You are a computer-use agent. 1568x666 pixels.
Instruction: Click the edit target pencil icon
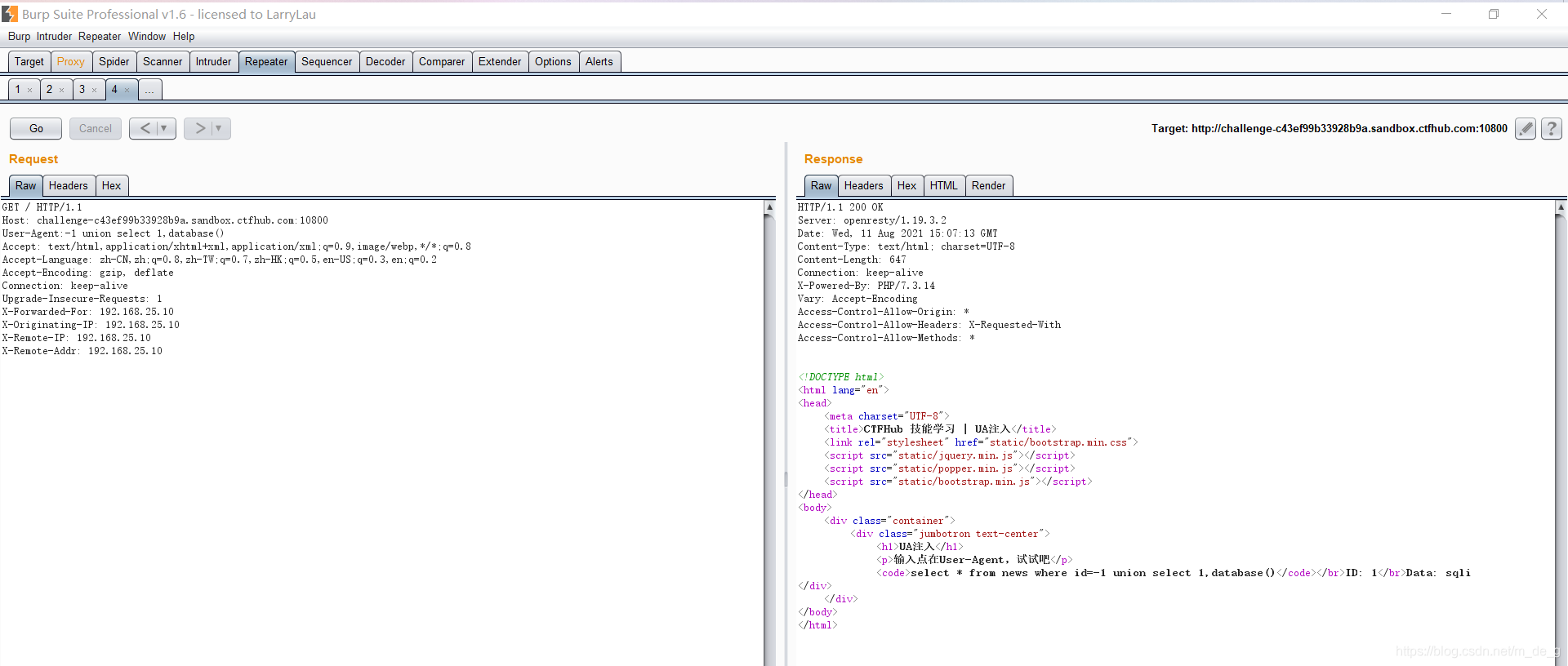(x=1526, y=128)
